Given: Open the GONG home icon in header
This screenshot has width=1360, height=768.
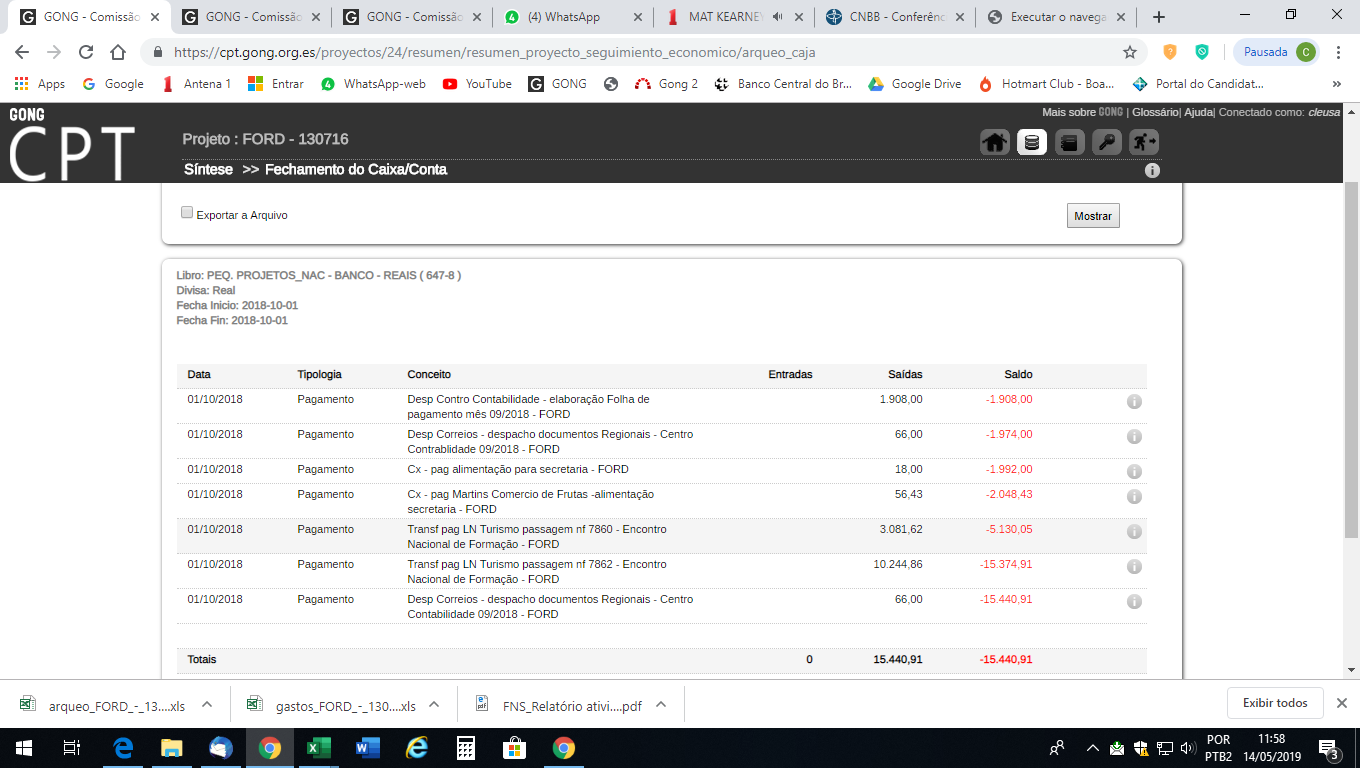Looking at the screenshot, I should [994, 142].
